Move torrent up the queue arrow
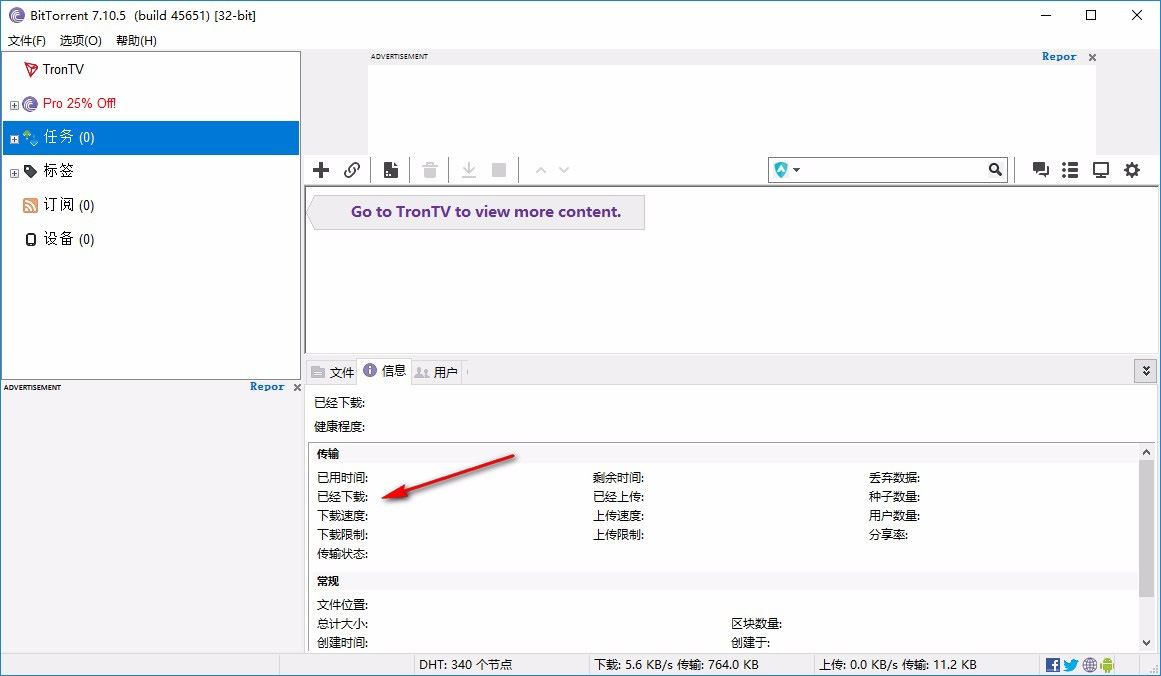This screenshot has width=1161, height=676. click(x=541, y=170)
